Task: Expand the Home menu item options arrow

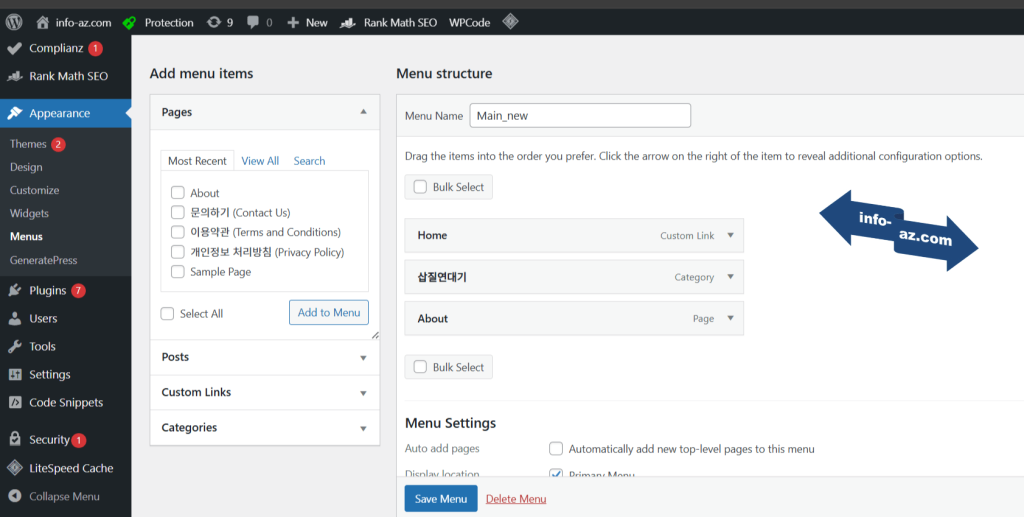Action: tap(730, 236)
